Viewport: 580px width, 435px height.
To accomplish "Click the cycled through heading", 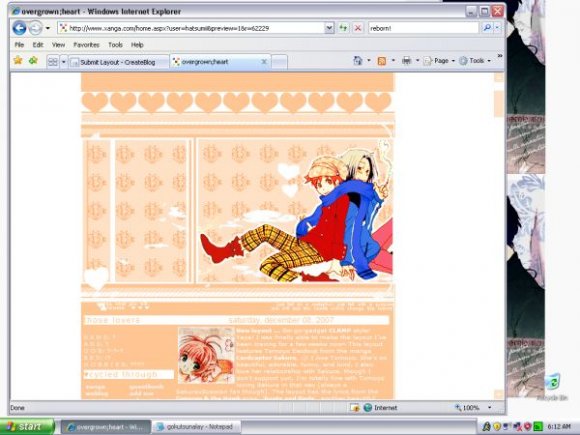I will pyautogui.click(x=125, y=374).
